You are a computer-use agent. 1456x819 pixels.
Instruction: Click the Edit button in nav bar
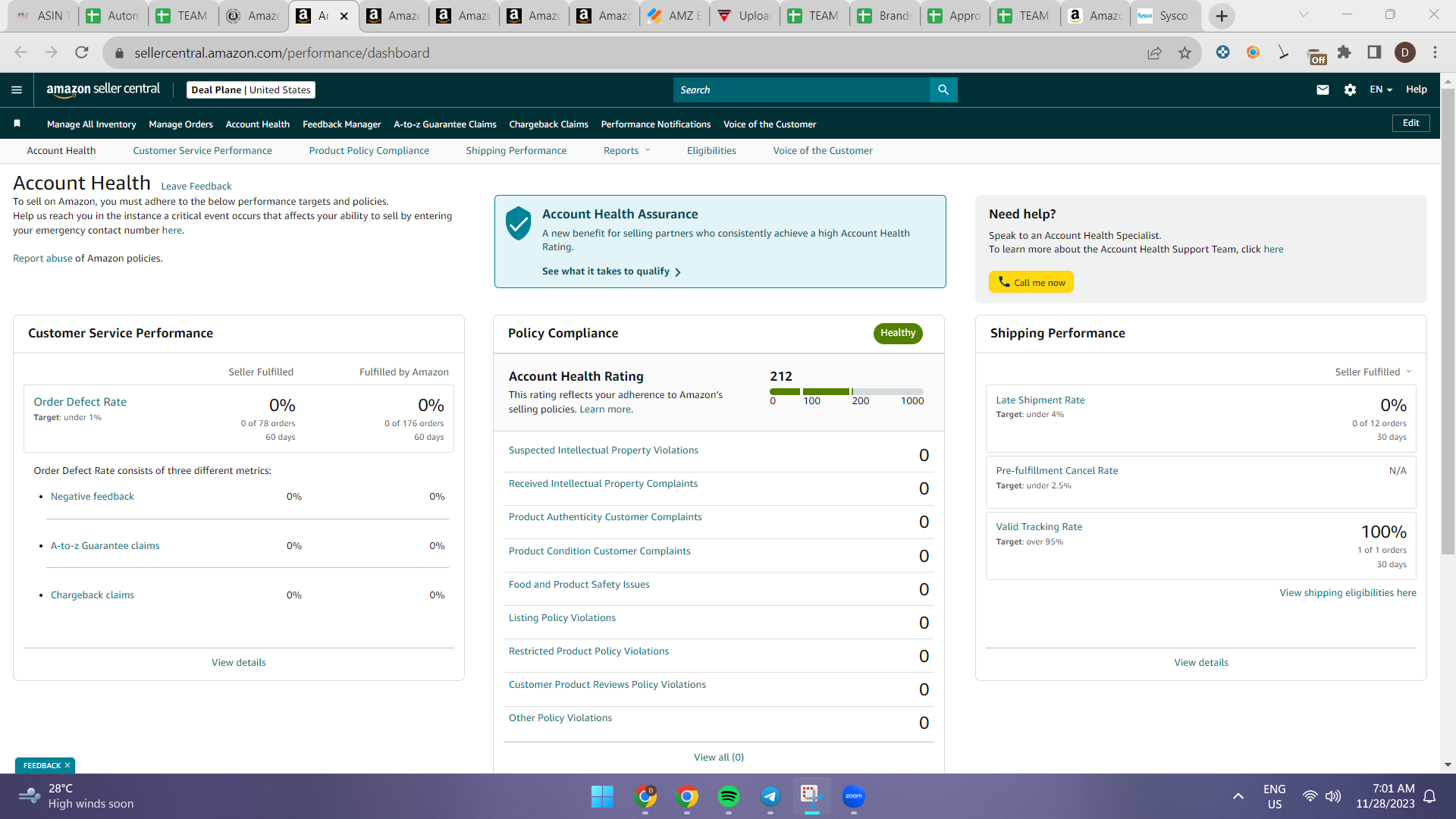pos(1411,123)
